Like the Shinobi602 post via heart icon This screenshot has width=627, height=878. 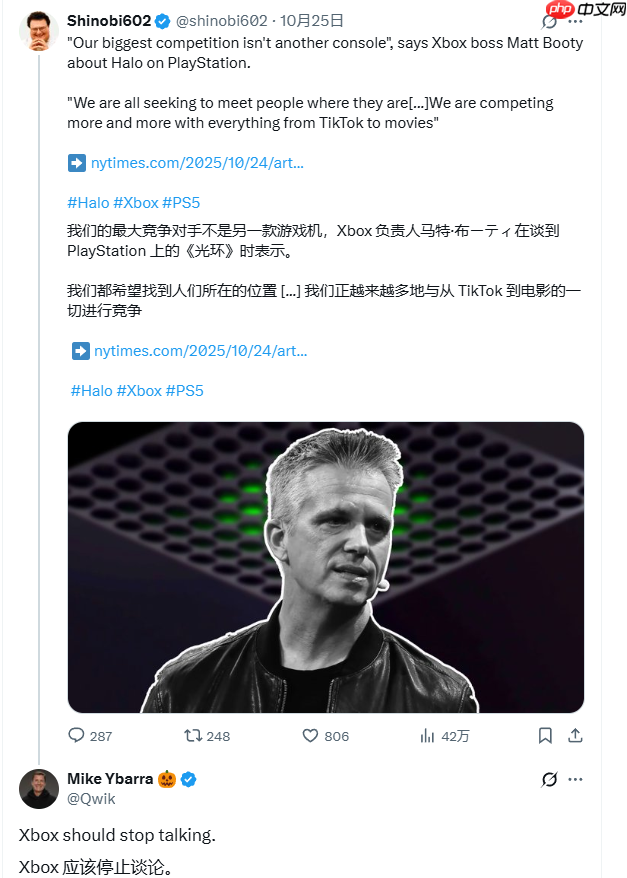tap(311, 735)
